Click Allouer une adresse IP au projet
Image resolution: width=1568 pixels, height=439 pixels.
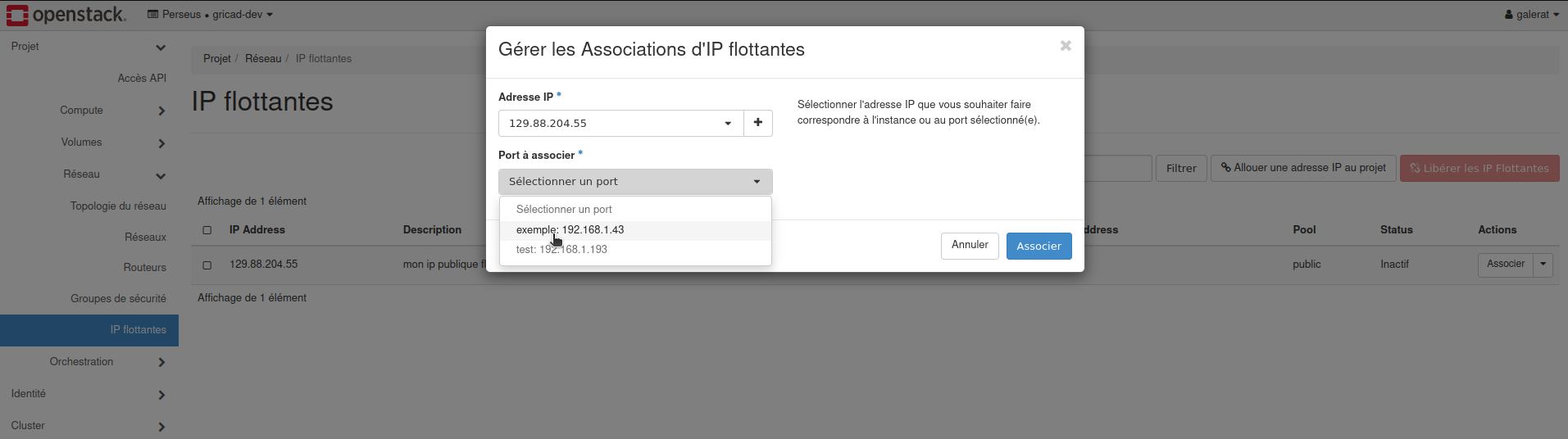coord(1303,168)
